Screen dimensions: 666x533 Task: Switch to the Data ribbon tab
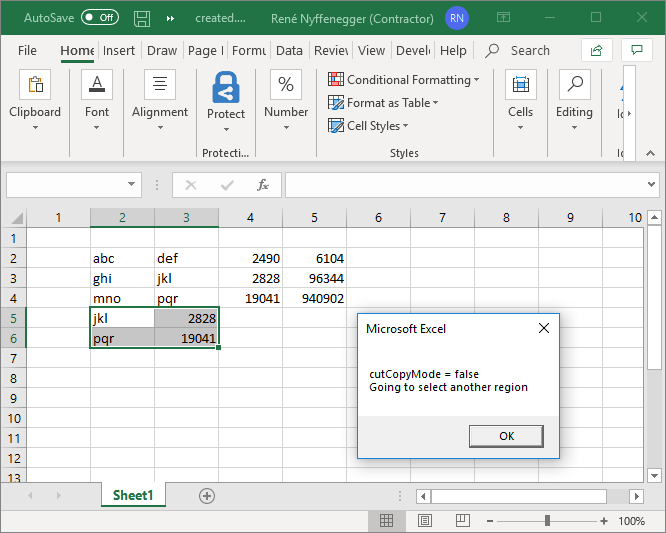point(289,51)
